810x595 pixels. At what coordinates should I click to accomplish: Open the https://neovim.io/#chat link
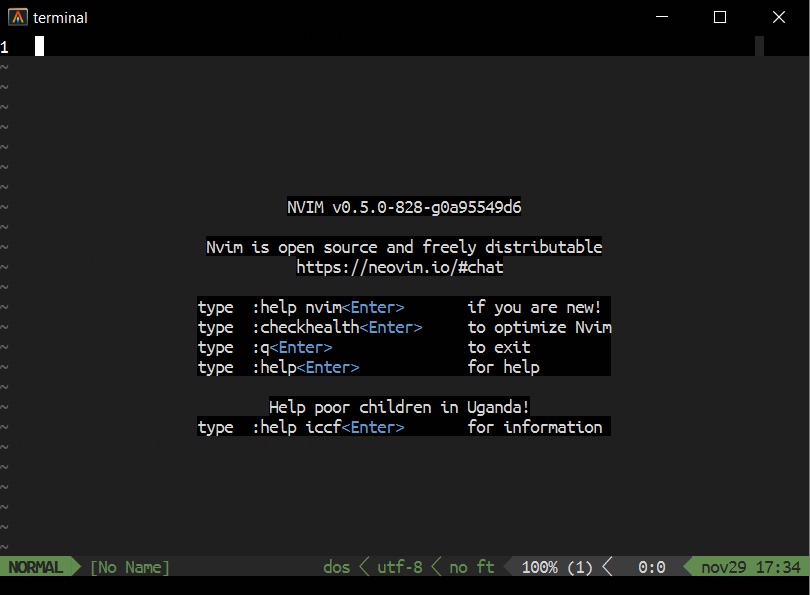[399, 267]
